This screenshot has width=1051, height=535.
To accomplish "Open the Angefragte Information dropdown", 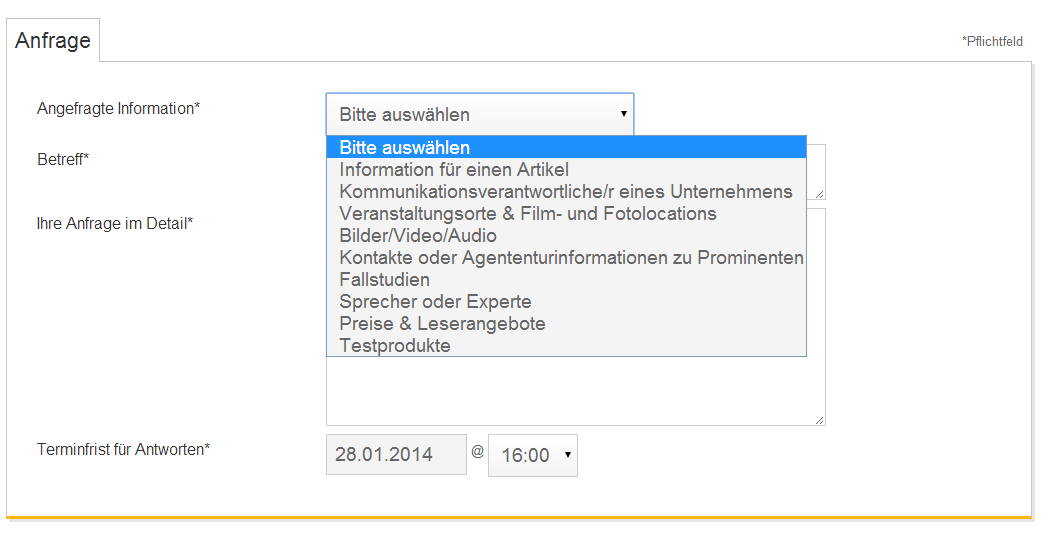I will 480,114.
